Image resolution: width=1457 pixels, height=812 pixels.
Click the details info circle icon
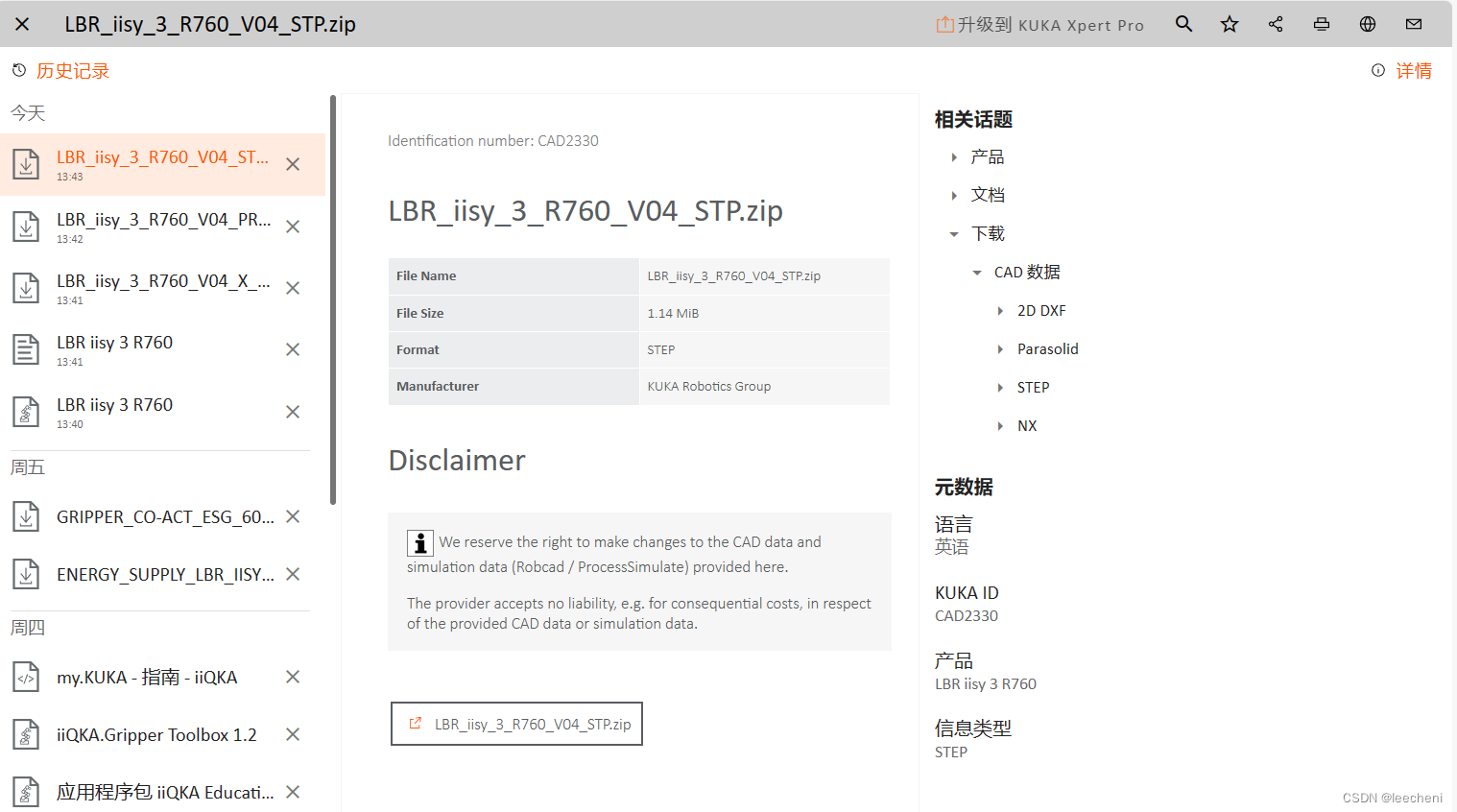coord(1378,70)
